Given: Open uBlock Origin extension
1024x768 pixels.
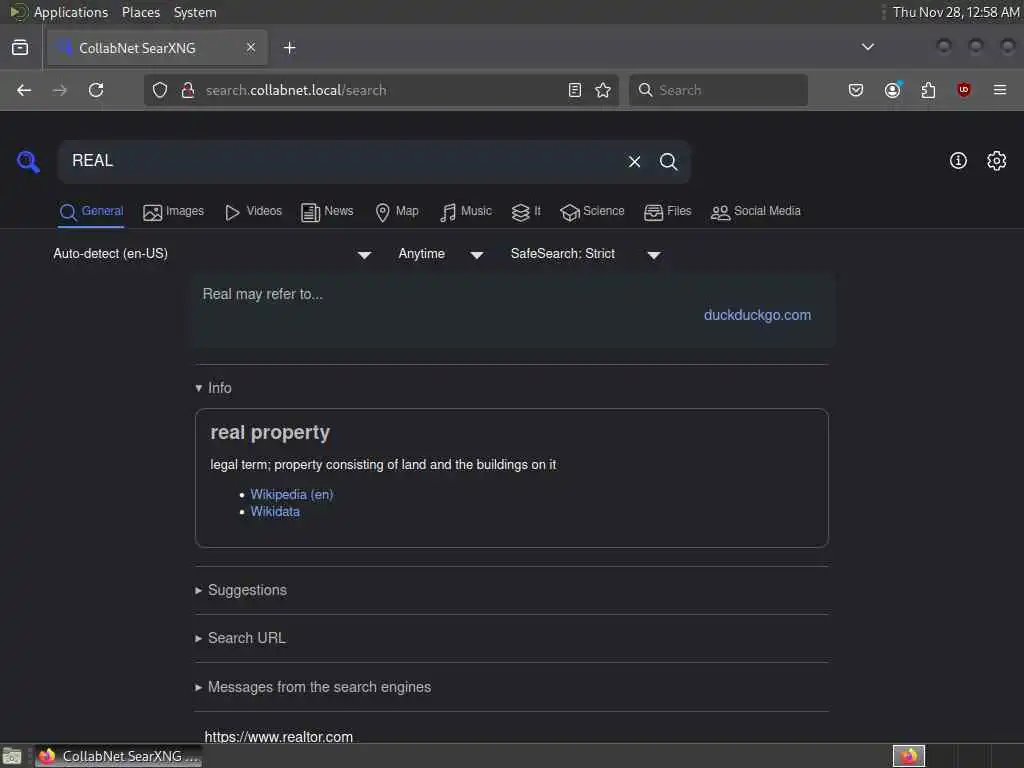Looking at the screenshot, I should coord(963,90).
